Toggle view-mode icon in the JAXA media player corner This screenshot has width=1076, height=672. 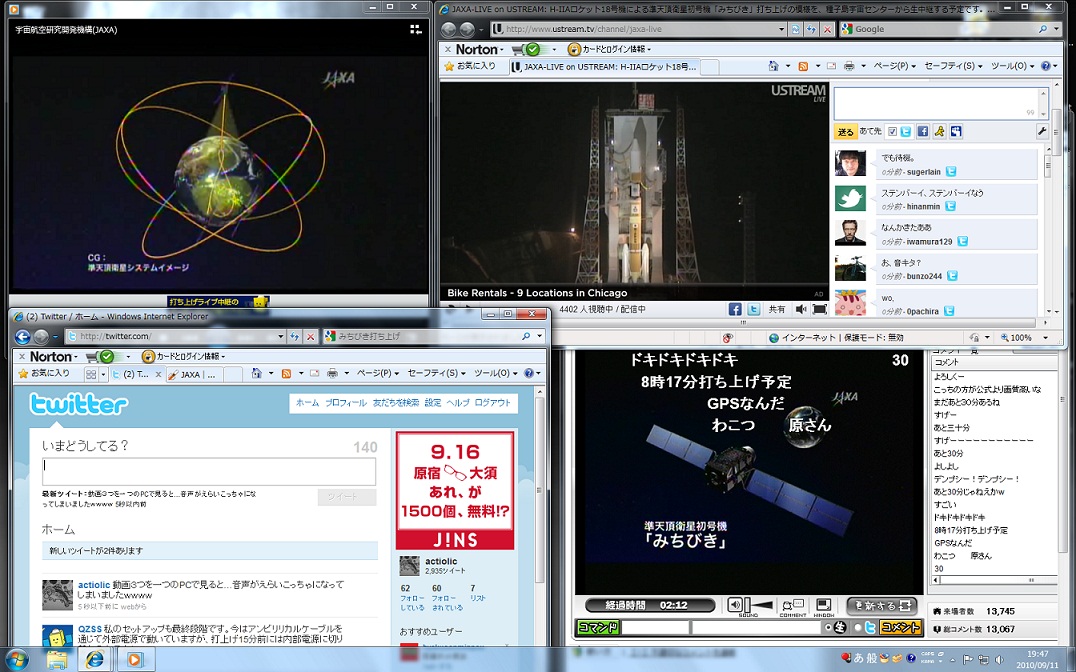click(x=416, y=29)
